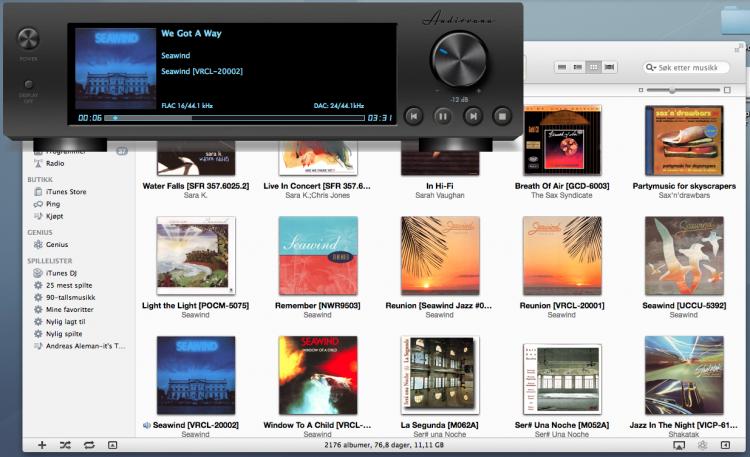Toggle the Audirvana display off button
This screenshot has width=750, height=457.
pos(29,84)
